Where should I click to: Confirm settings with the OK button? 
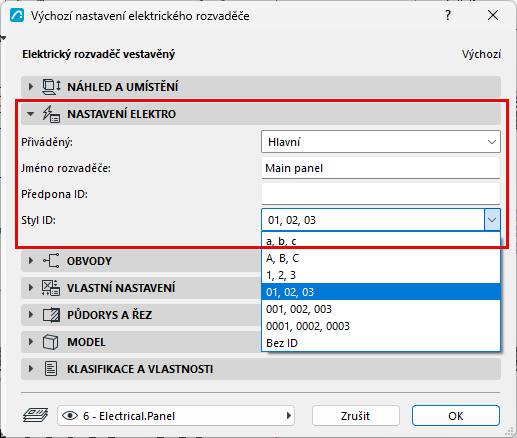point(456,416)
